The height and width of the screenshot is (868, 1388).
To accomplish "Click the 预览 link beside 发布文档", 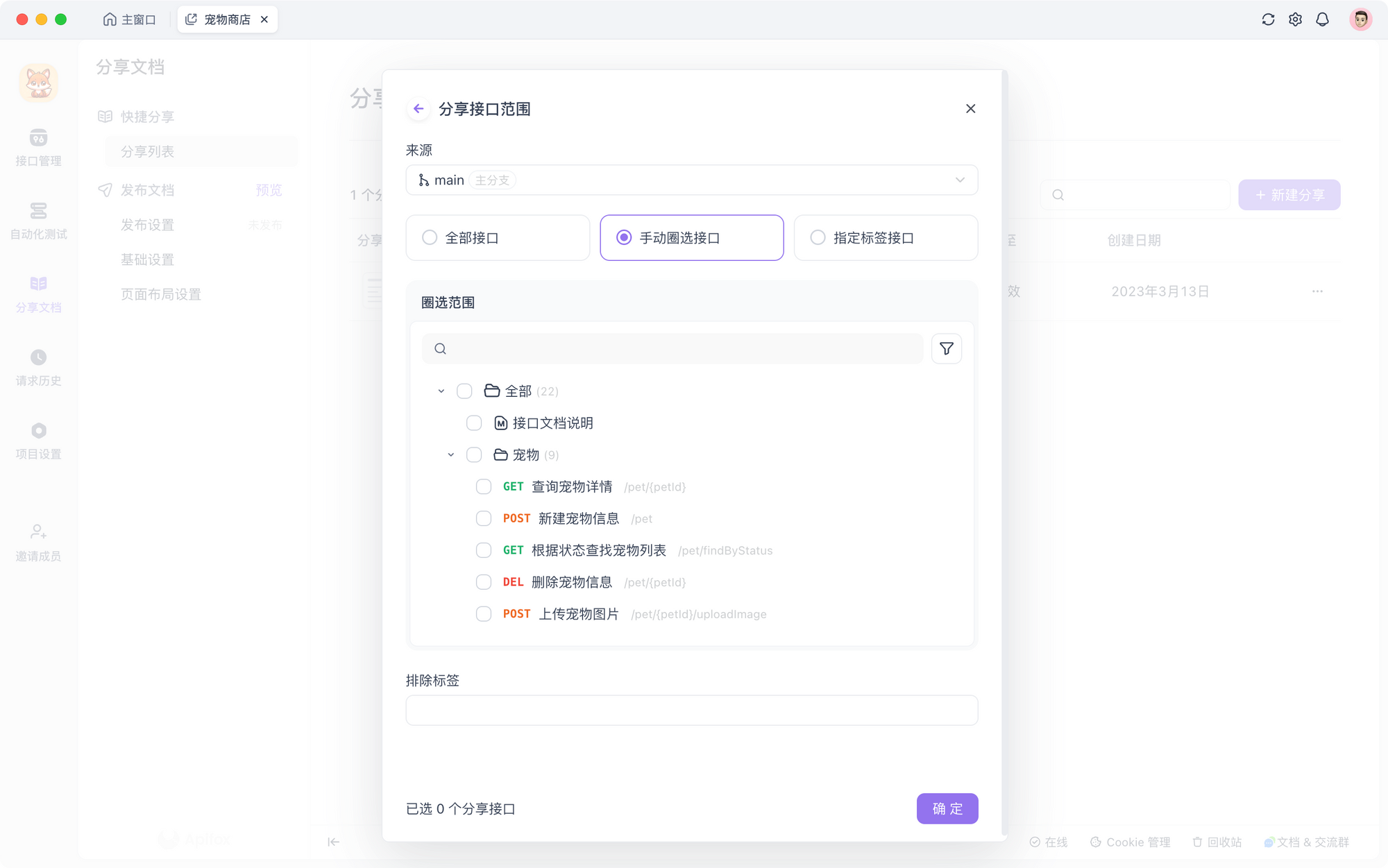I will pyautogui.click(x=269, y=190).
